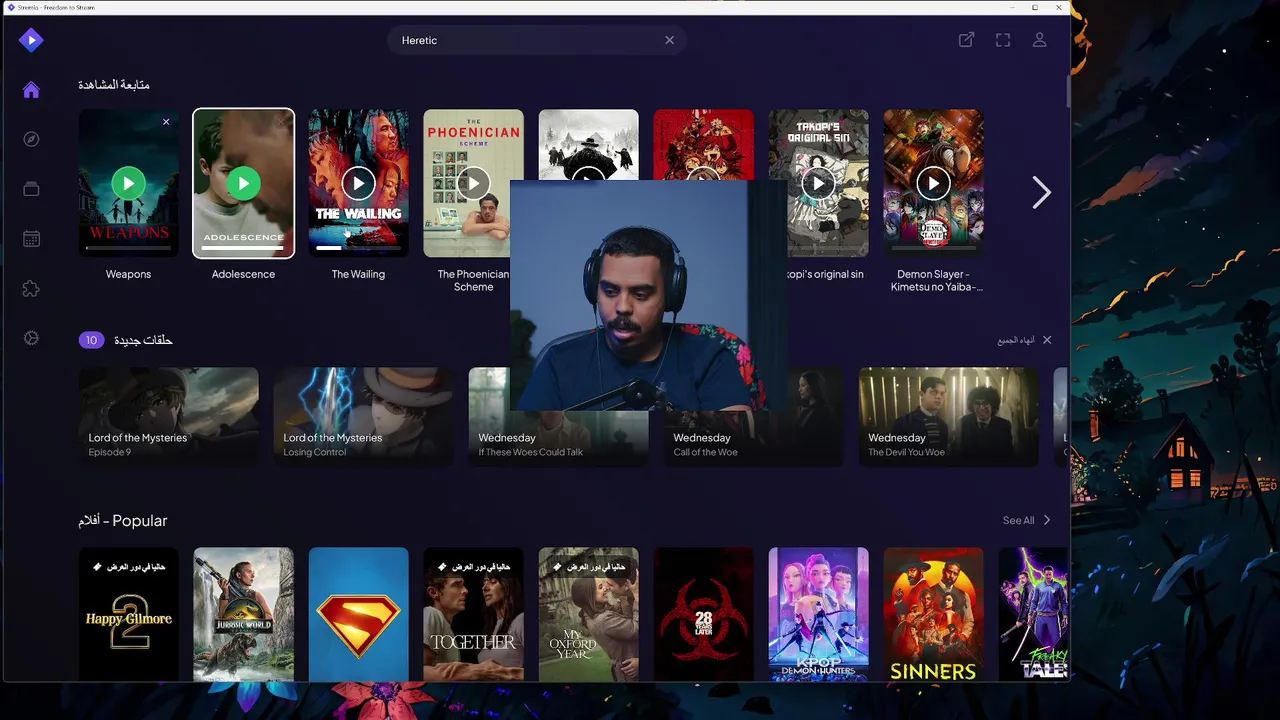The height and width of the screenshot is (720, 1280).
Task: Click the Adolescence title label
Action: (x=243, y=274)
